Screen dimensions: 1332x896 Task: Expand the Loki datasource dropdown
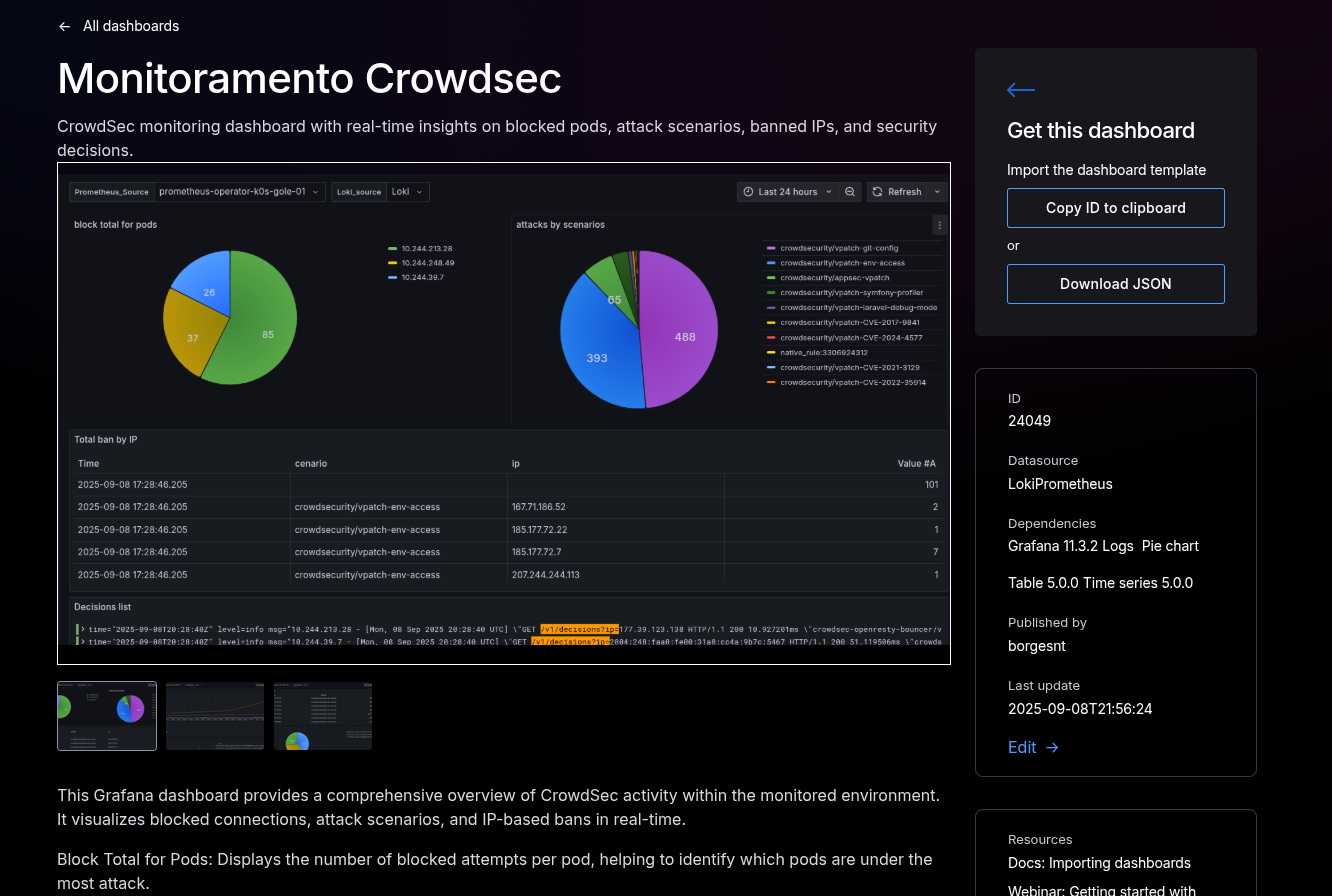(x=407, y=191)
